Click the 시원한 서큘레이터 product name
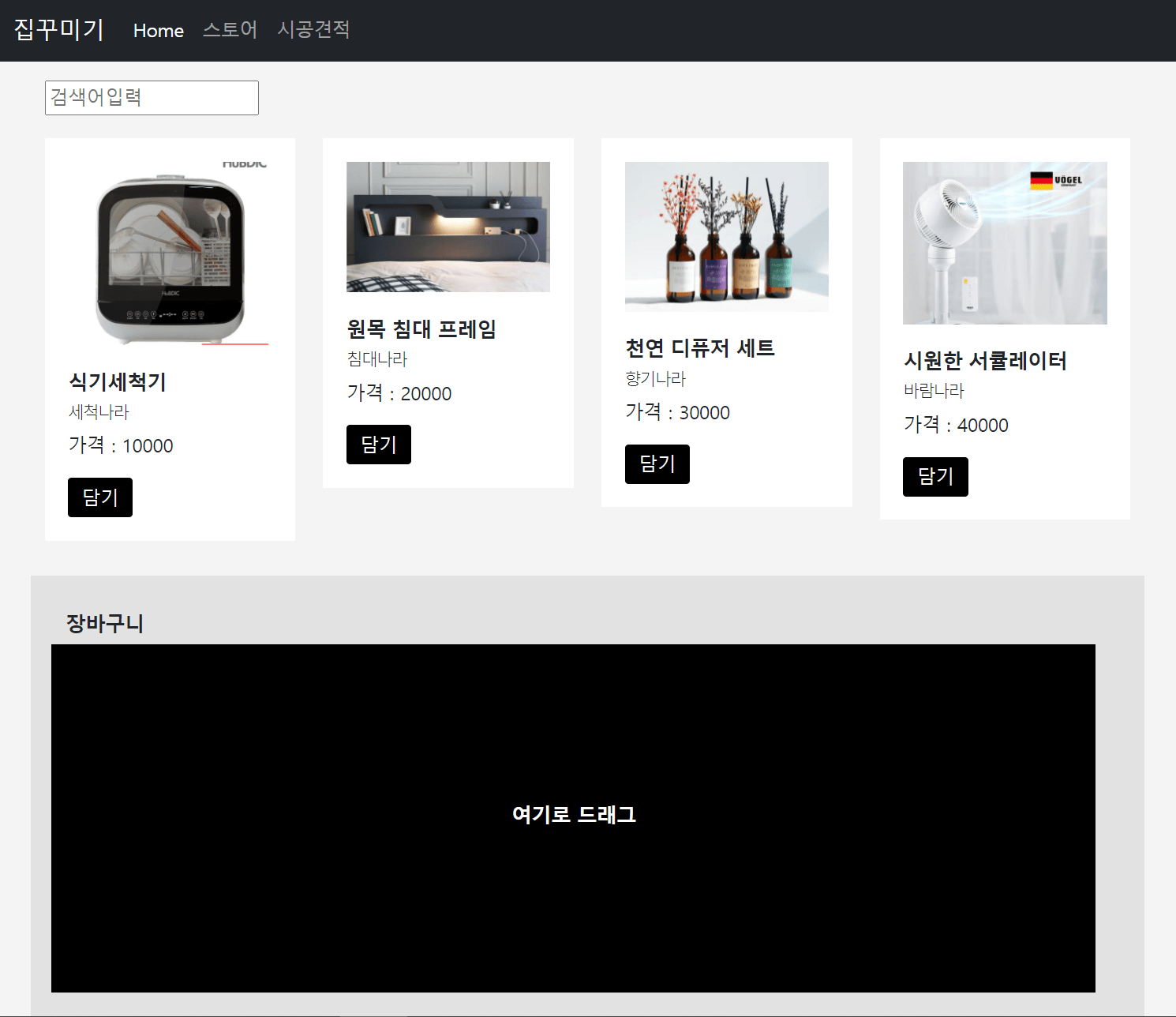 point(985,361)
